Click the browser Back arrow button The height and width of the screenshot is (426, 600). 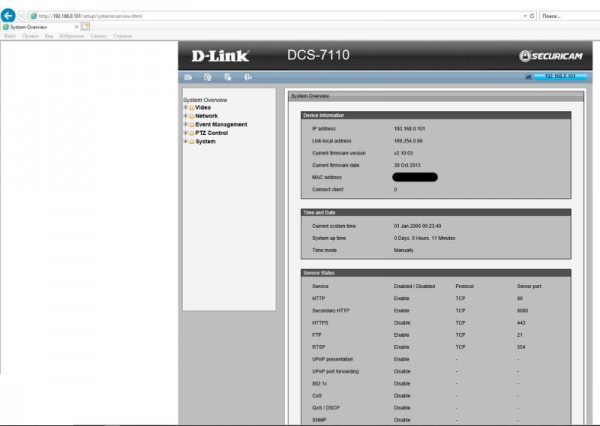point(8,16)
